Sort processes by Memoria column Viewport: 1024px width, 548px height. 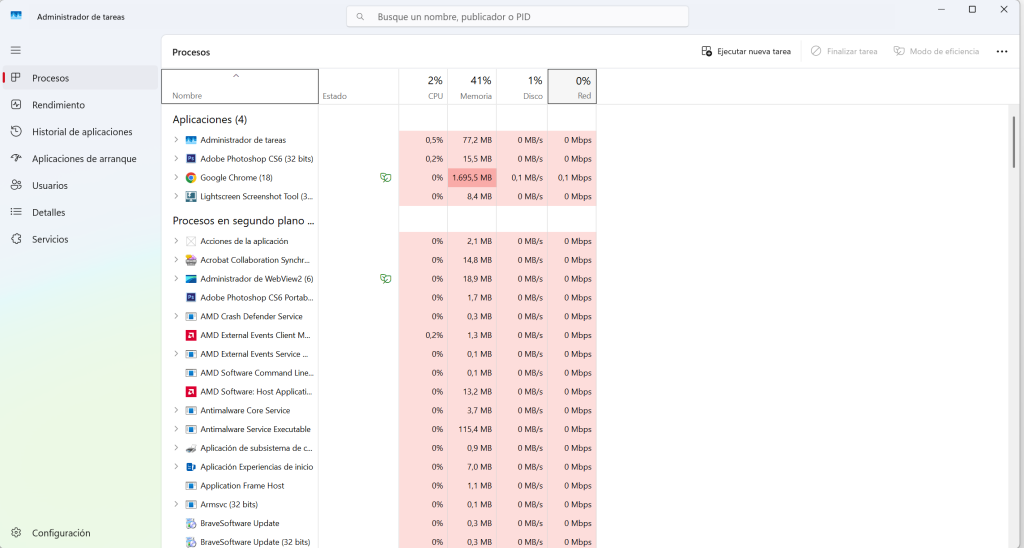click(x=472, y=86)
